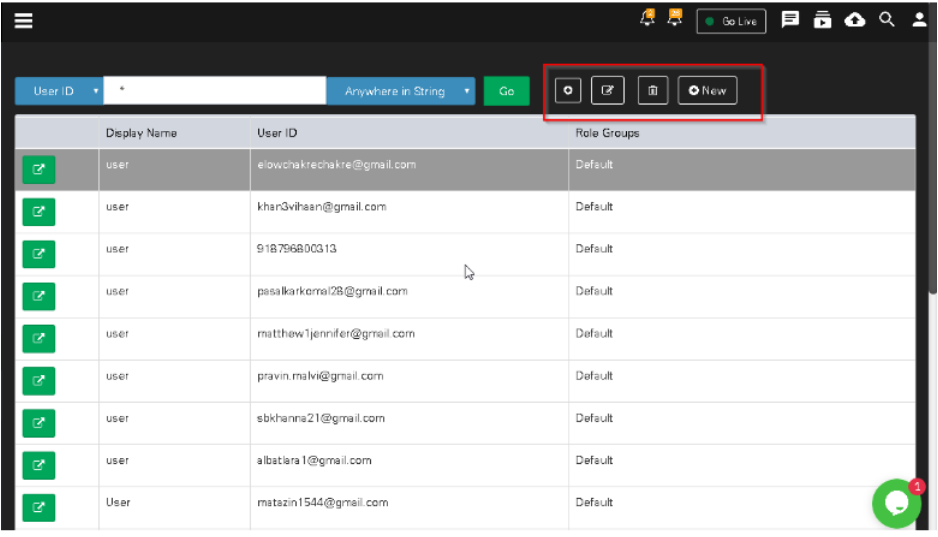Screen dimensions: 938x537
Task: Open record for matazin1544@gmail.com via green icon
Action: pos(39,508)
